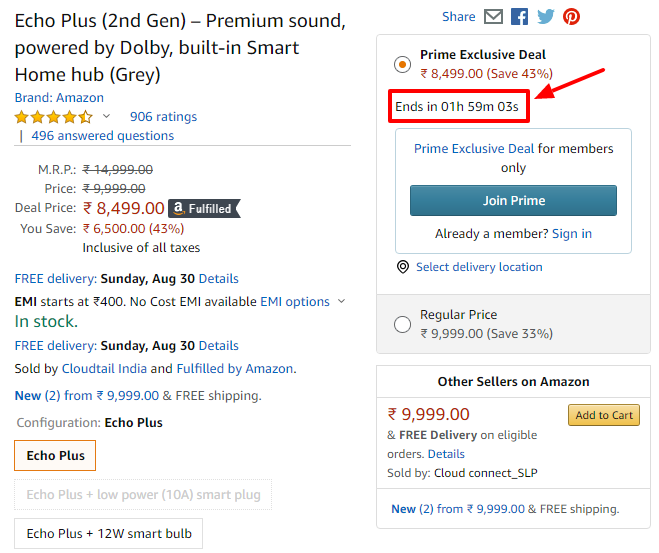Choose Echo Plus + low power smart plug
Screen dimensions: 659x553
143,495
